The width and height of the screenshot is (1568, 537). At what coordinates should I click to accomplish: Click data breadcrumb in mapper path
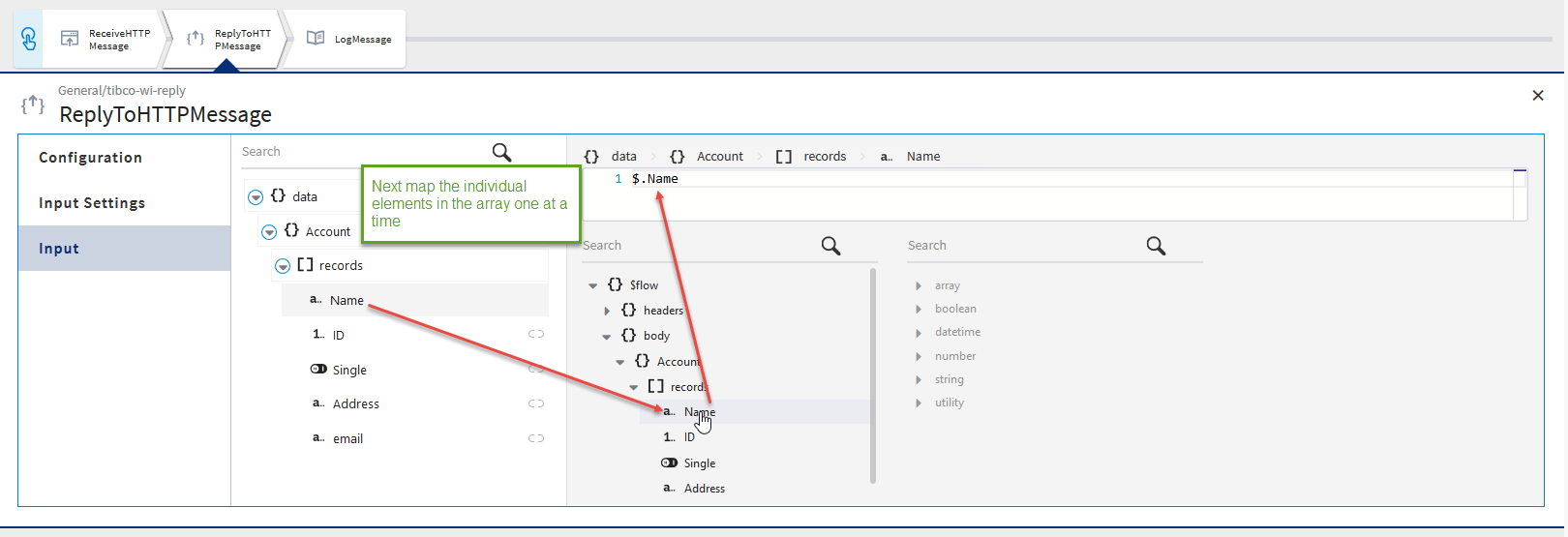624,156
